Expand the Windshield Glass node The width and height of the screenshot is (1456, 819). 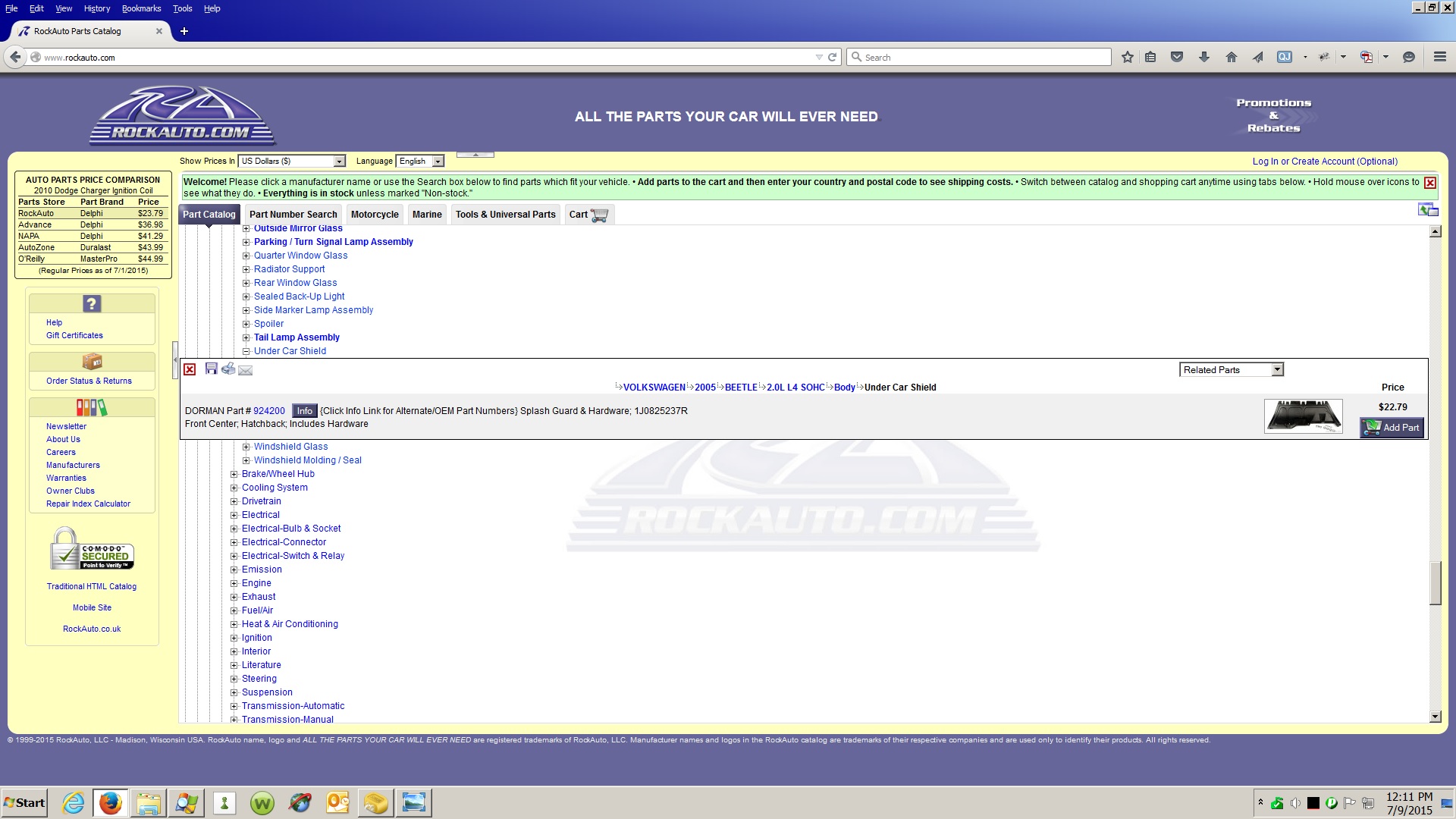(x=246, y=447)
